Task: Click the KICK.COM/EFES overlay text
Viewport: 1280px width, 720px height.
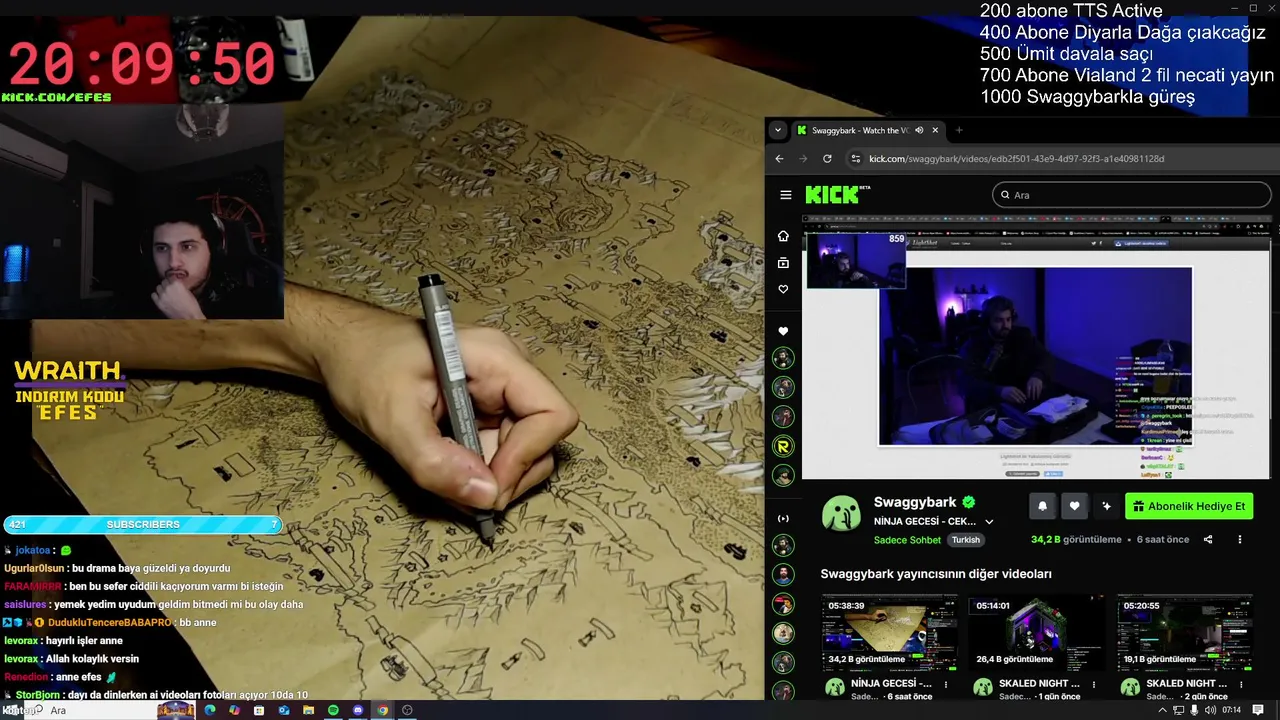Action: point(57,97)
